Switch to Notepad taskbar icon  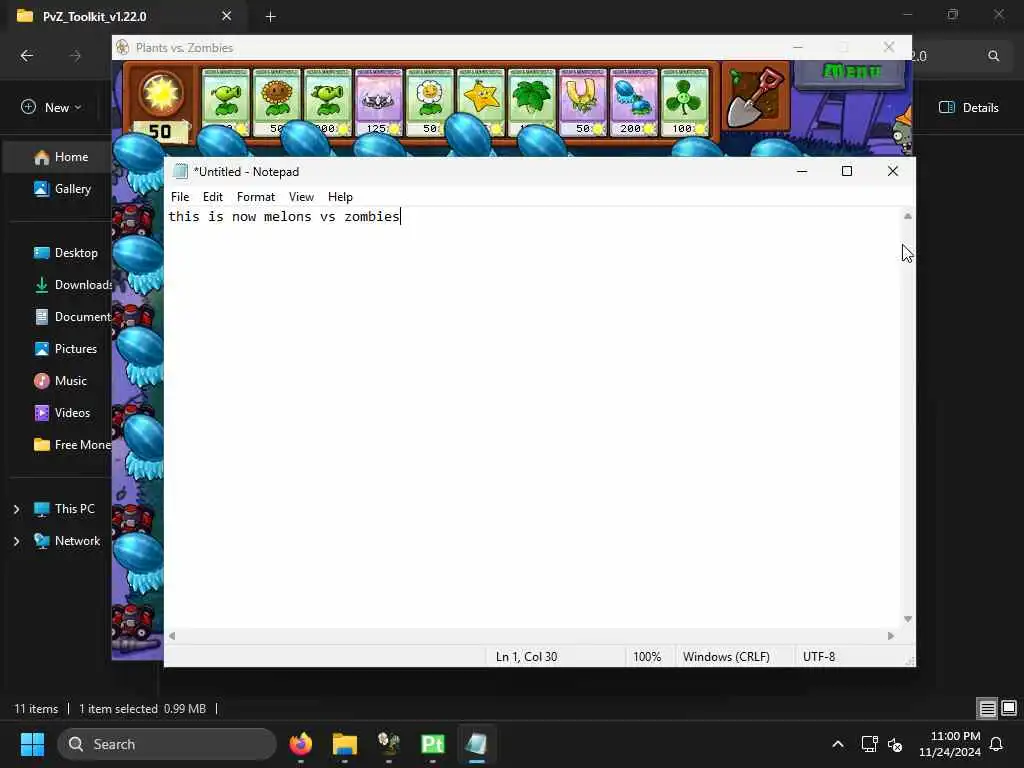click(x=476, y=744)
